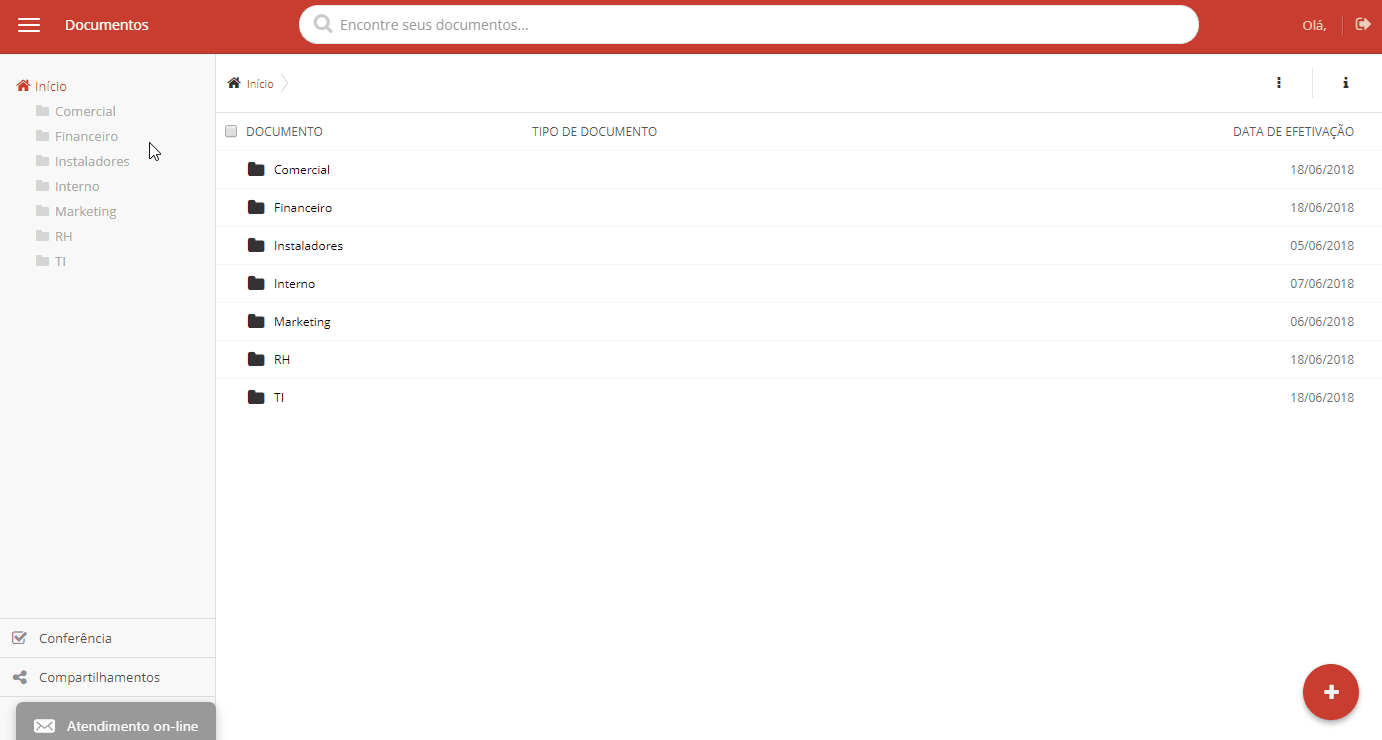The width and height of the screenshot is (1382, 740).
Task: Show details with the info icon
Action: point(1346,83)
